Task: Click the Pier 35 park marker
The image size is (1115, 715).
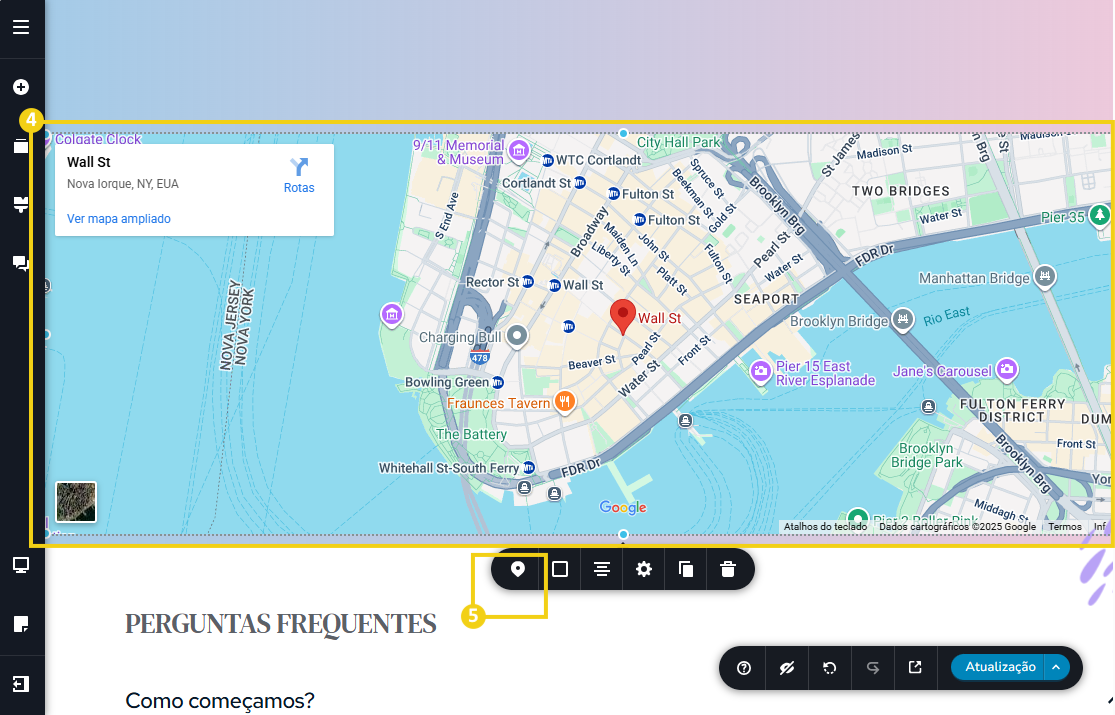Action: click(x=1100, y=214)
